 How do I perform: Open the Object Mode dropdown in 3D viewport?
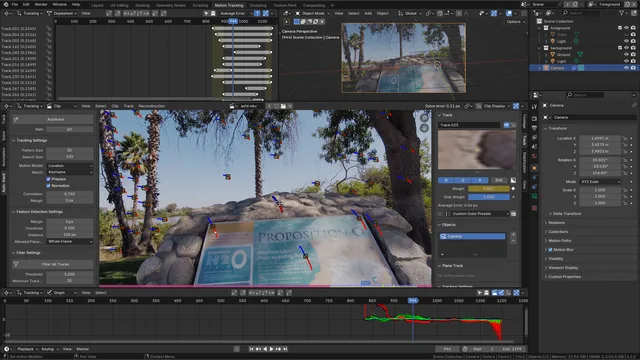click(313, 13)
